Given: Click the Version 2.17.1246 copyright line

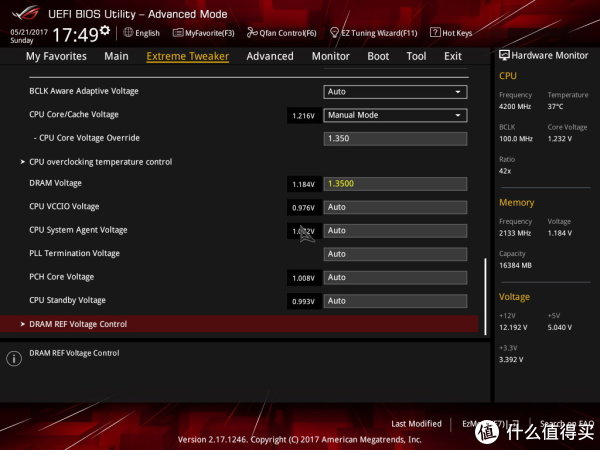Looking at the screenshot, I should click(x=300, y=440).
